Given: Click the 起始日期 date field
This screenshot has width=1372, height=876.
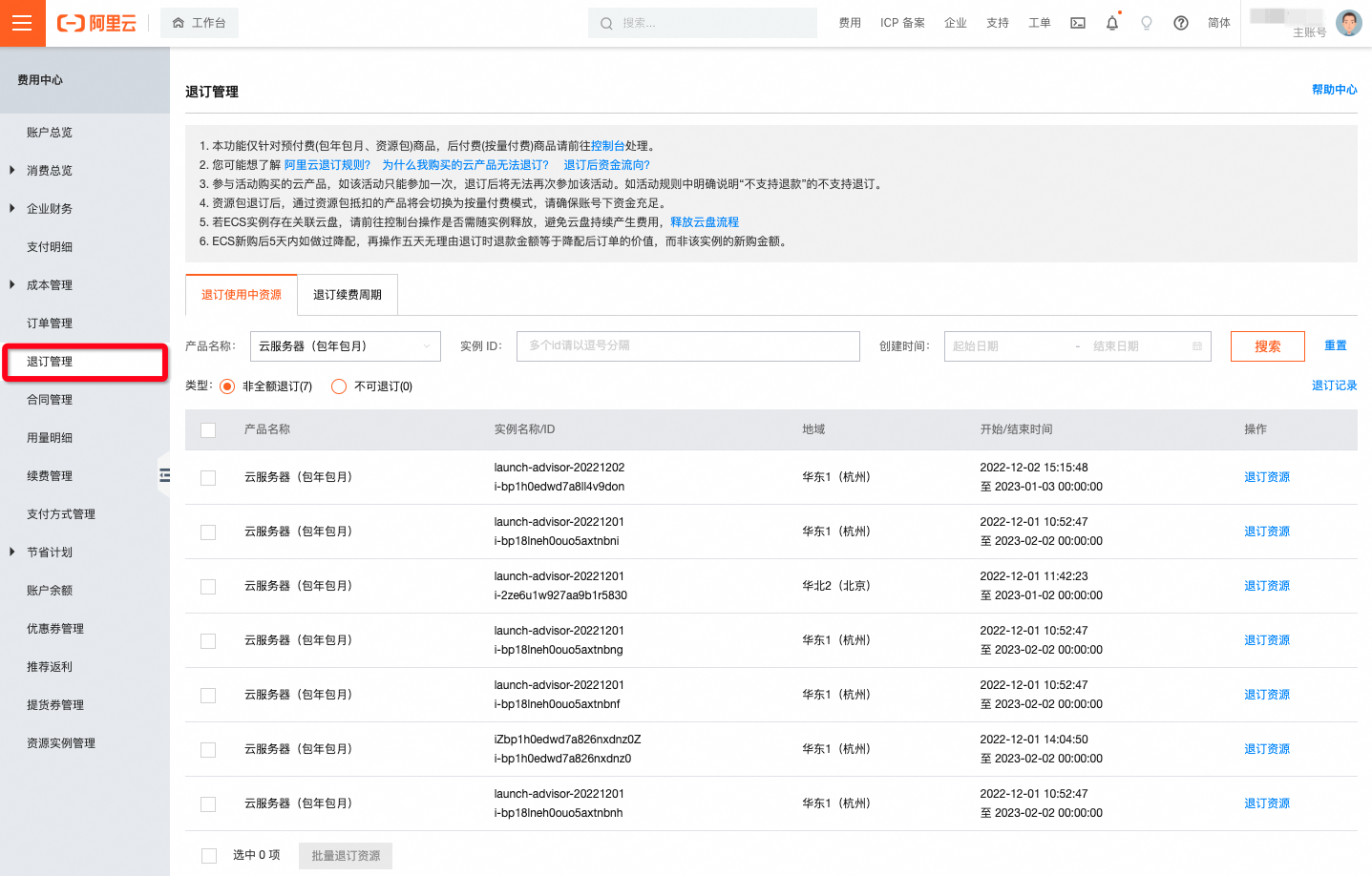Looking at the screenshot, I should (1007, 346).
